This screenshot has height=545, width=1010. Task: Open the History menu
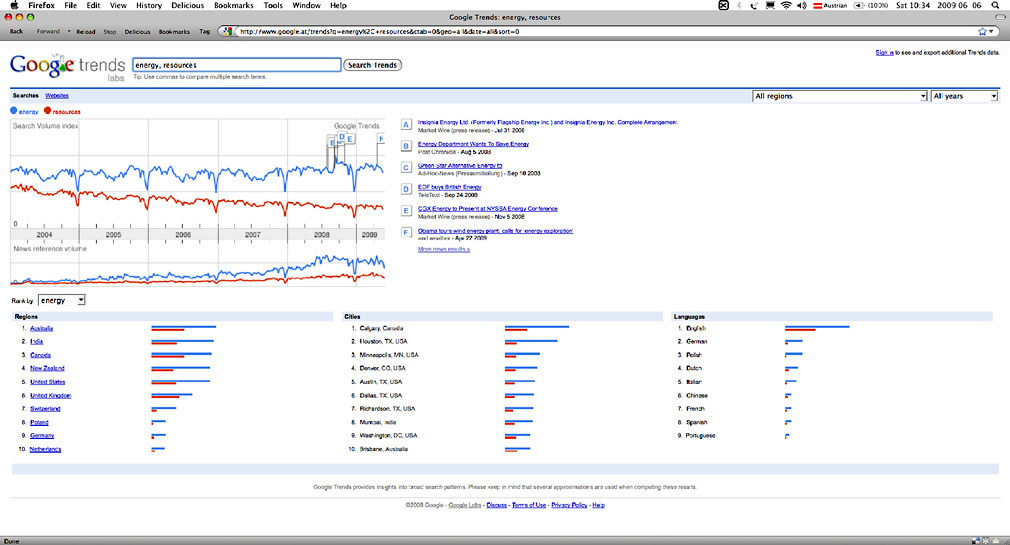(x=148, y=5)
